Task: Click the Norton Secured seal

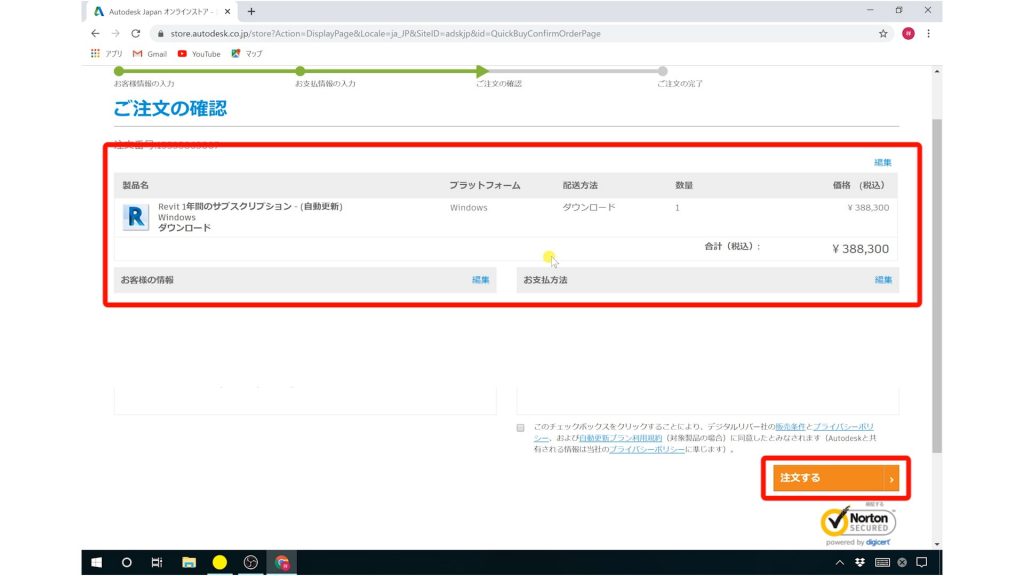Action: [x=860, y=521]
